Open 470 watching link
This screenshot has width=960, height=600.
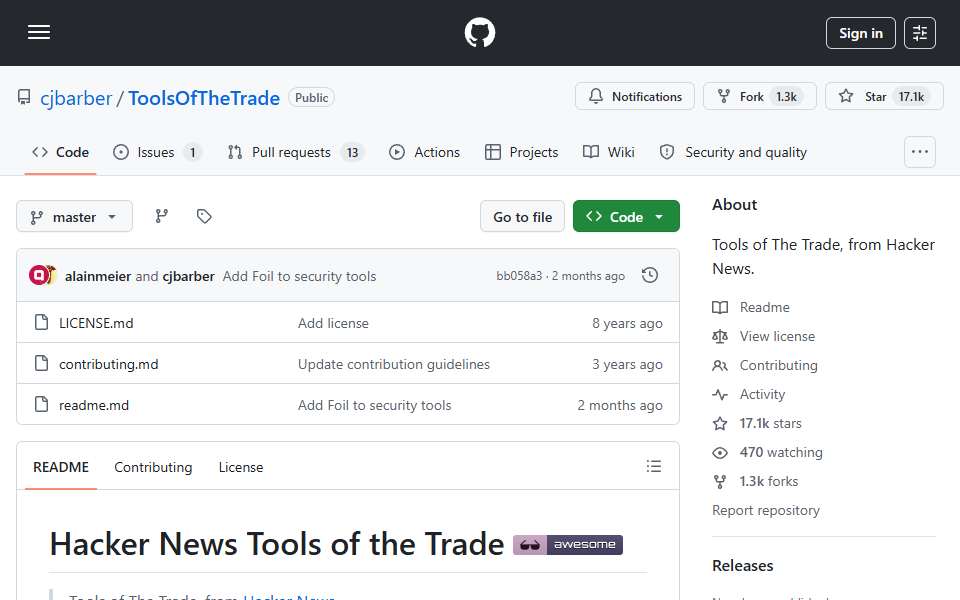pos(781,452)
